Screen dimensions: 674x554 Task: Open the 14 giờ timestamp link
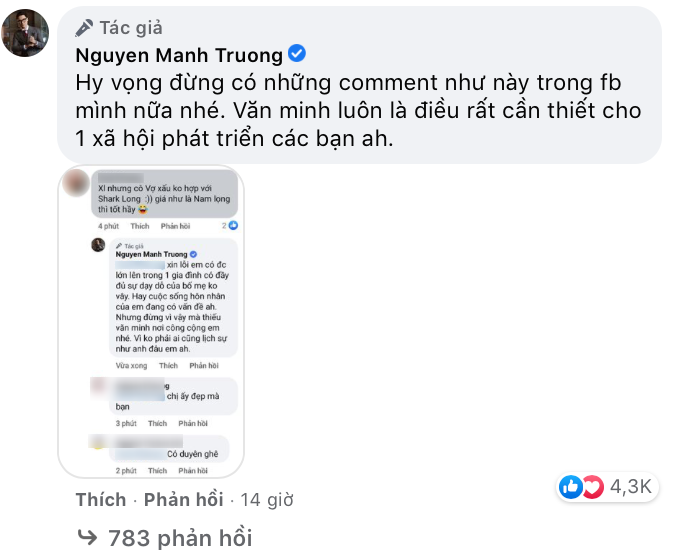(267, 500)
